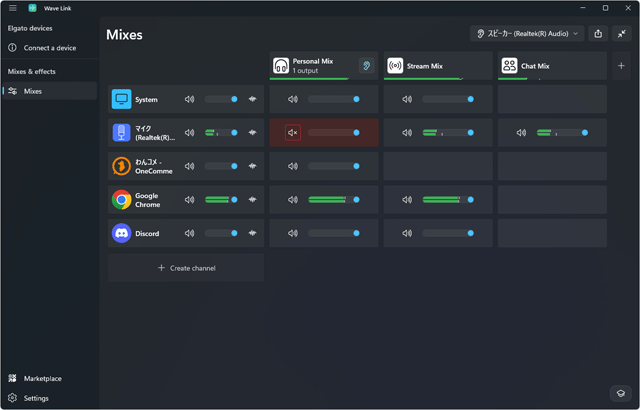The width and height of the screenshot is (640, 410).
Task: Open the speaker output device dropdown
Action: coord(527,34)
